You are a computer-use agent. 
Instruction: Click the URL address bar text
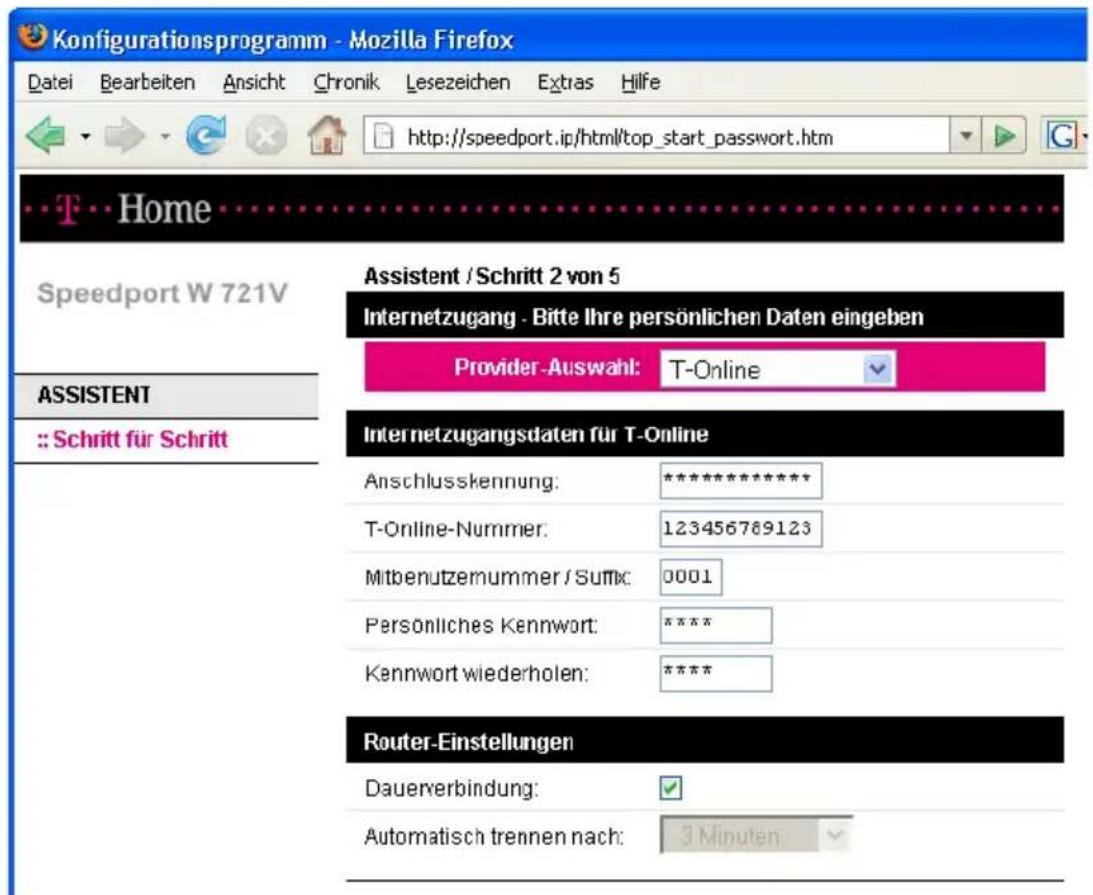click(620, 137)
